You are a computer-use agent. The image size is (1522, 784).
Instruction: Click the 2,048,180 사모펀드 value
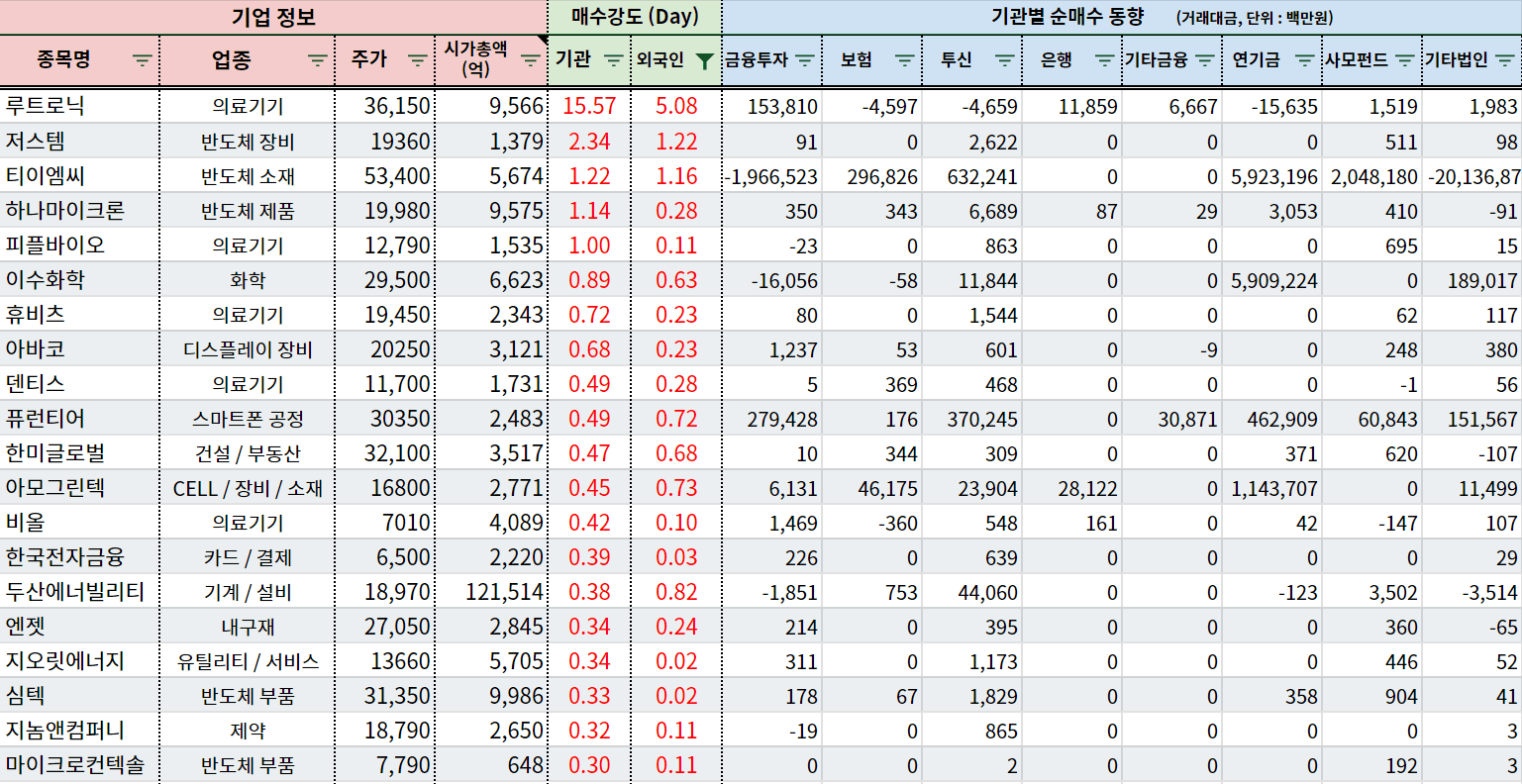1374,176
